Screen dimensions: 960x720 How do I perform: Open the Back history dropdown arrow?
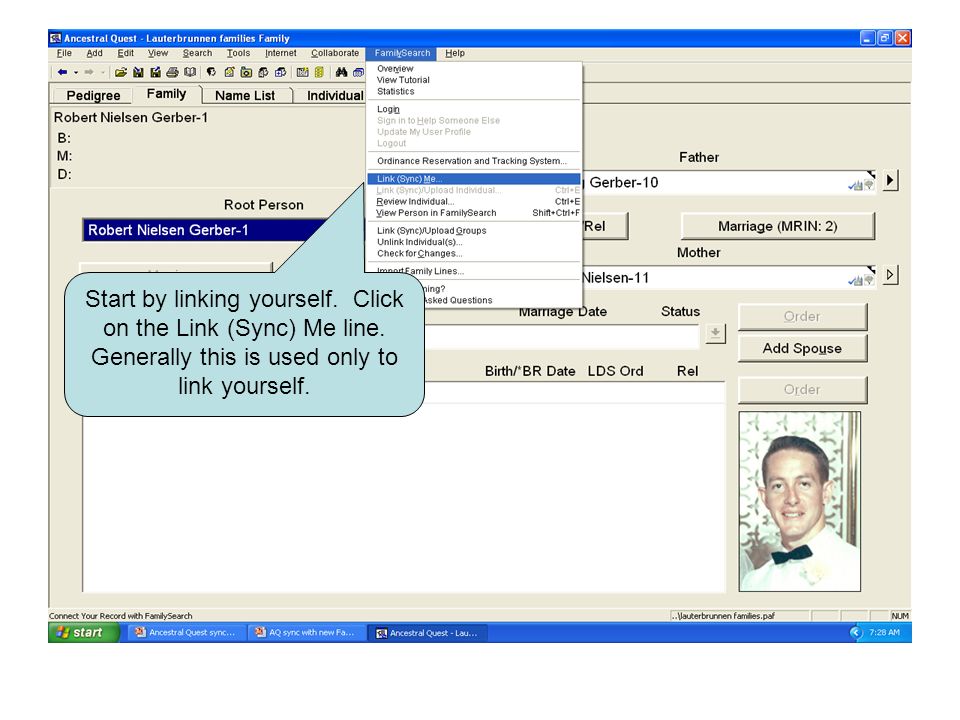[76, 72]
